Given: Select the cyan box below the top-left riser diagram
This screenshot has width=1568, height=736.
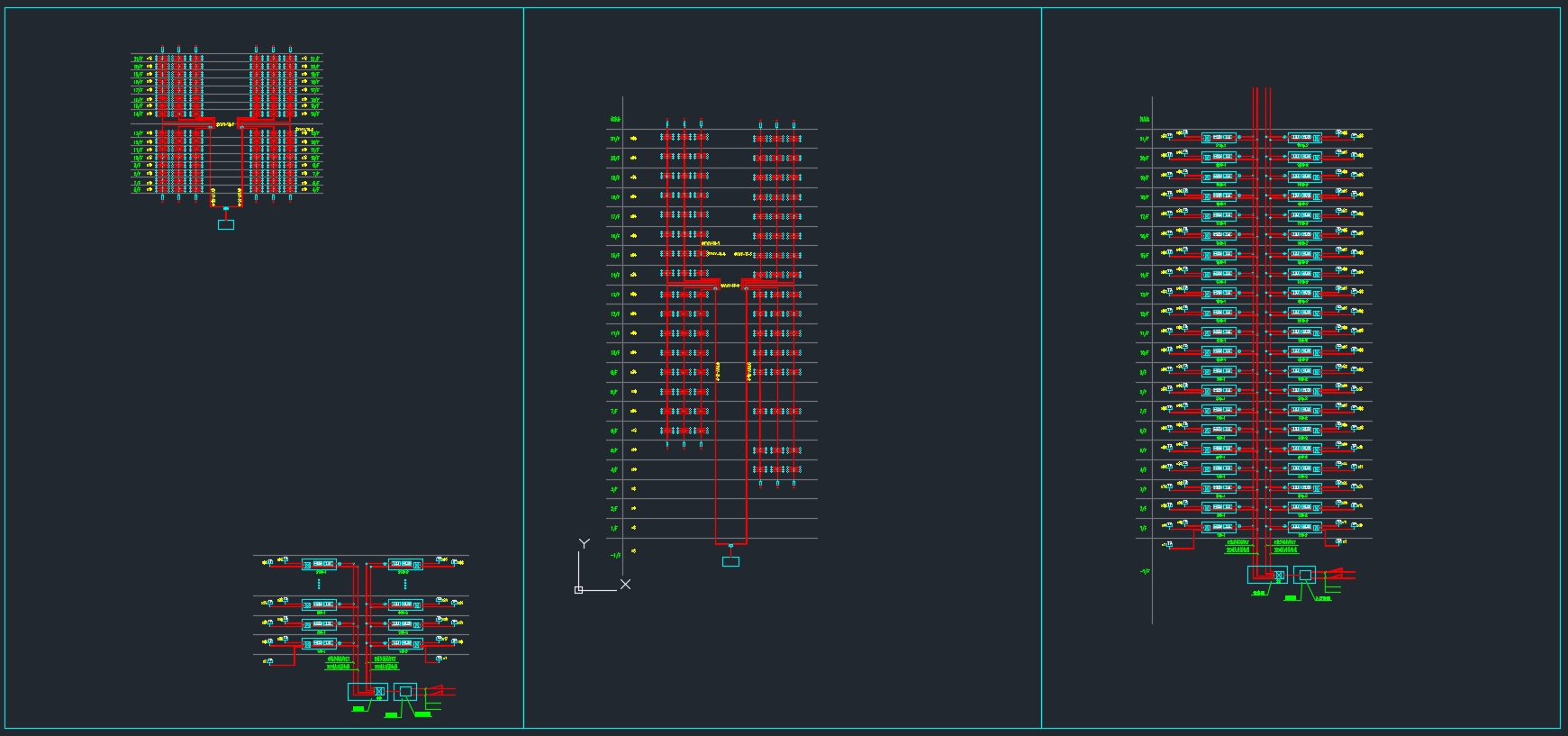Looking at the screenshot, I should pos(226,224).
